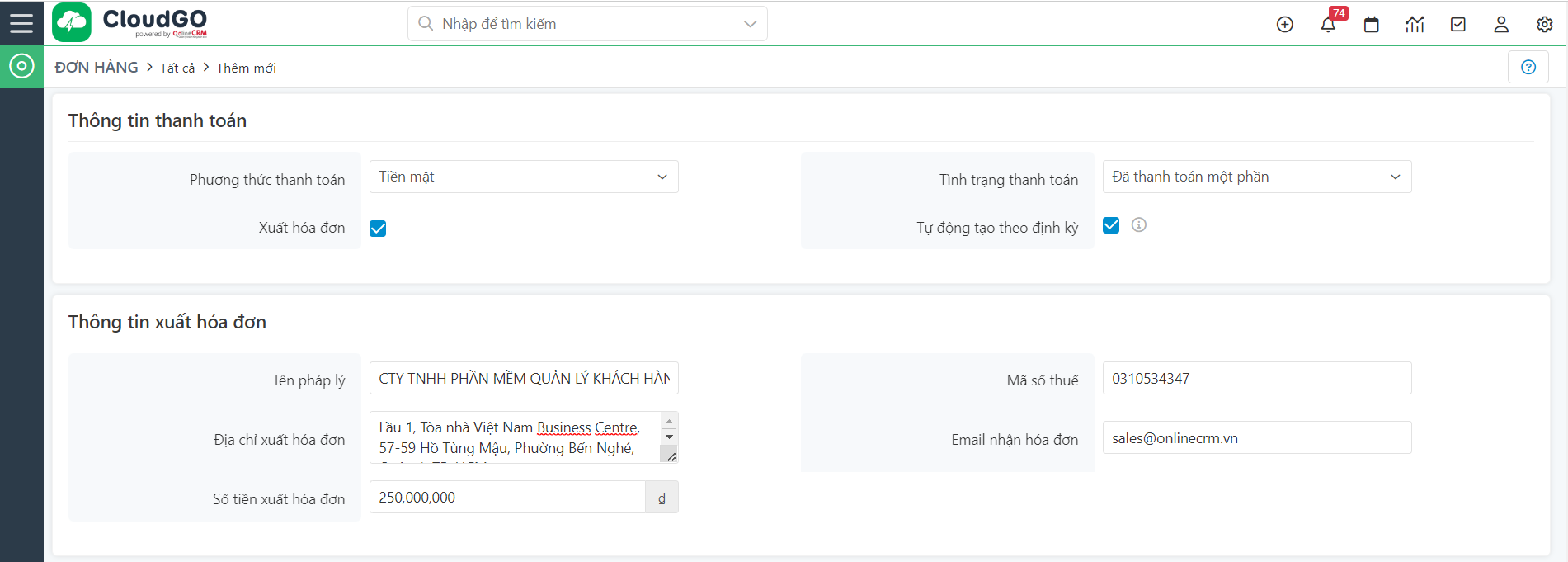Click the help question mark button
The height and width of the screenshot is (562, 1568).
1528,68
